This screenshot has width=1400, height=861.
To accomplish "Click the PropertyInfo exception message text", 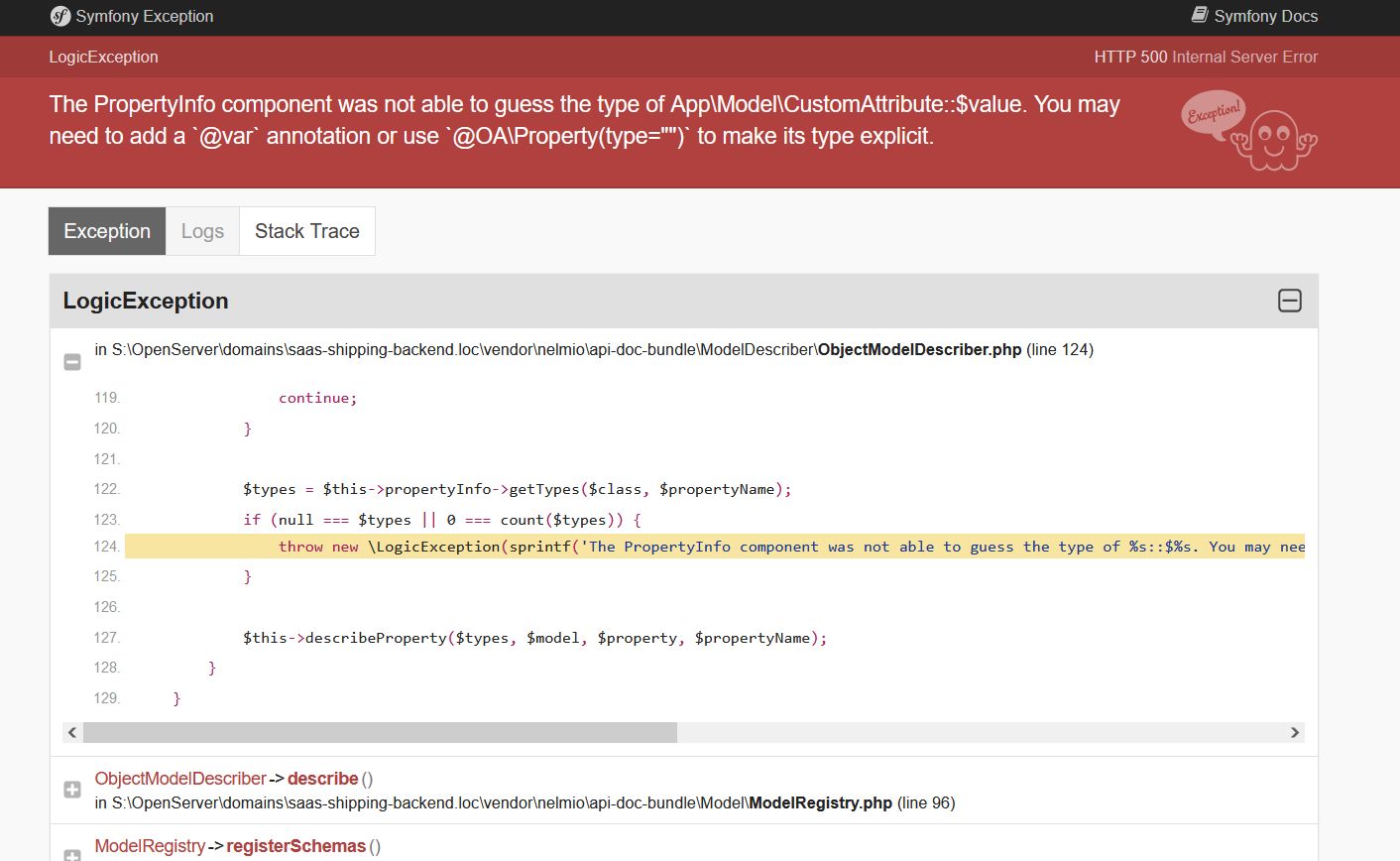I will click(584, 120).
